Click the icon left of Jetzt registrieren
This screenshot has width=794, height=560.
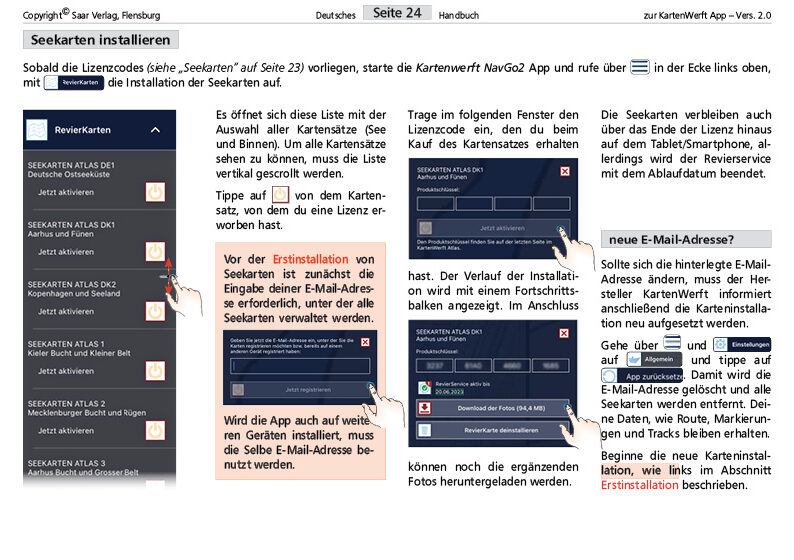[x=238, y=389]
